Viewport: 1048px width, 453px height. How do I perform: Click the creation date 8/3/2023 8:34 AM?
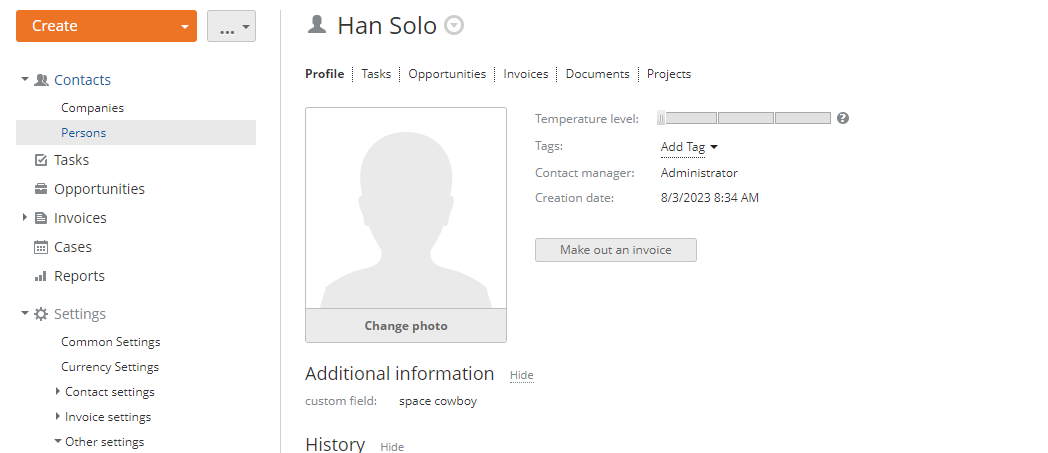(x=710, y=198)
